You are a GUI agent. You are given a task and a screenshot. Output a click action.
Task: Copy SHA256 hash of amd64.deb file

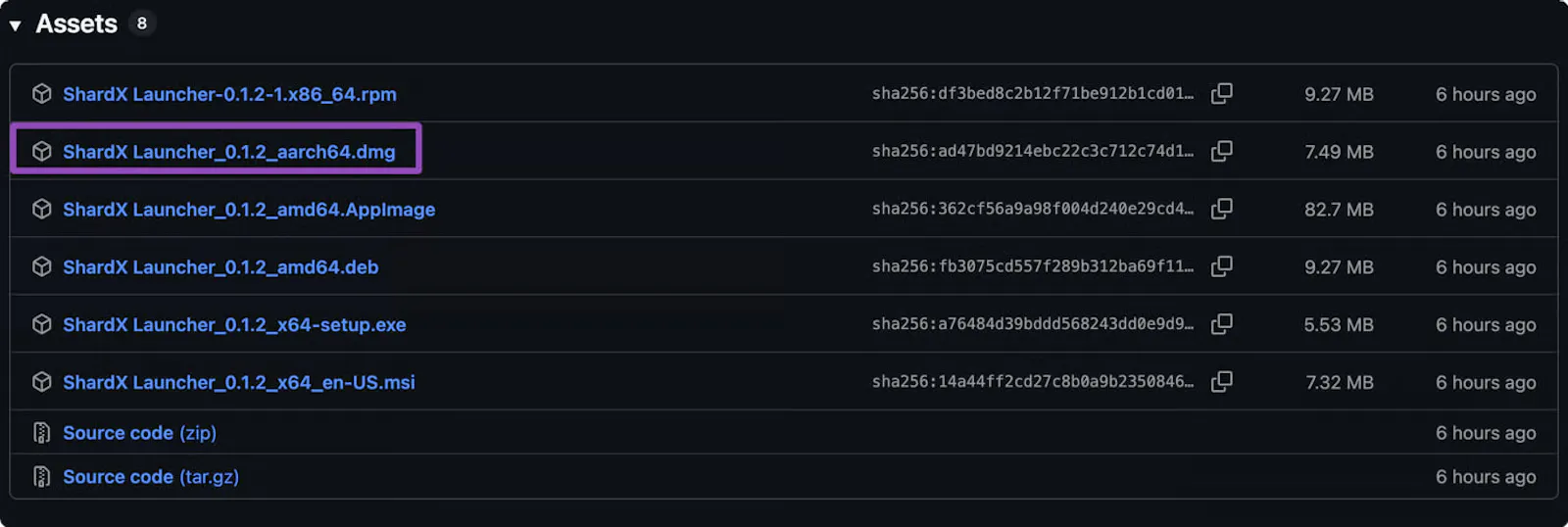pos(1221,266)
